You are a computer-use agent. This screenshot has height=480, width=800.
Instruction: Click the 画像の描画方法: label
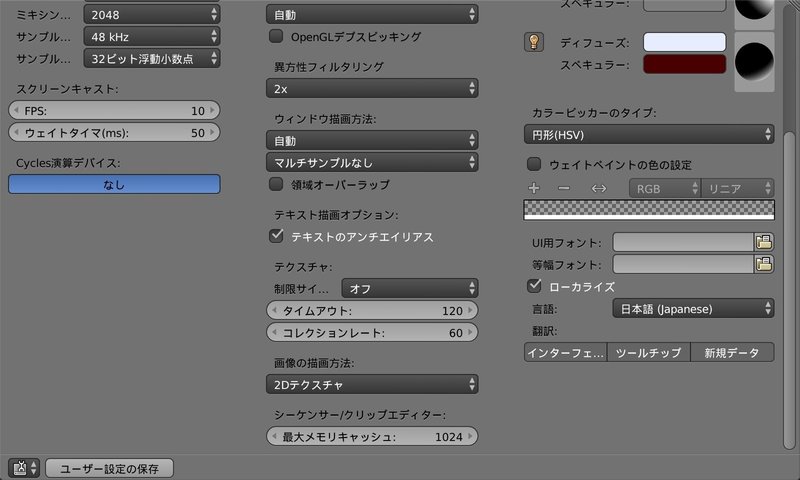pyautogui.click(x=314, y=363)
